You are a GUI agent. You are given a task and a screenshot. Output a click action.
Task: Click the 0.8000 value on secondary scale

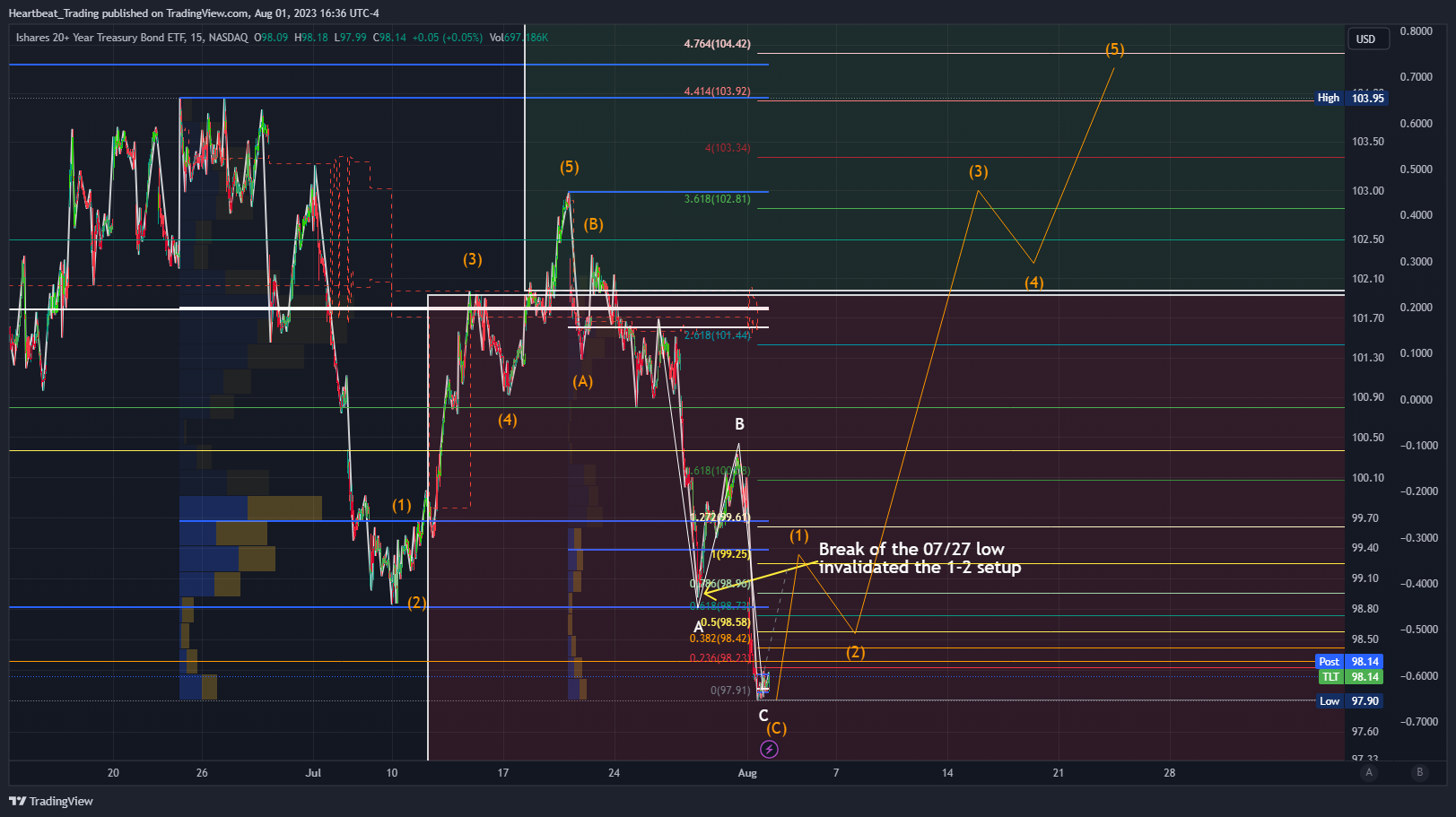(1416, 31)
